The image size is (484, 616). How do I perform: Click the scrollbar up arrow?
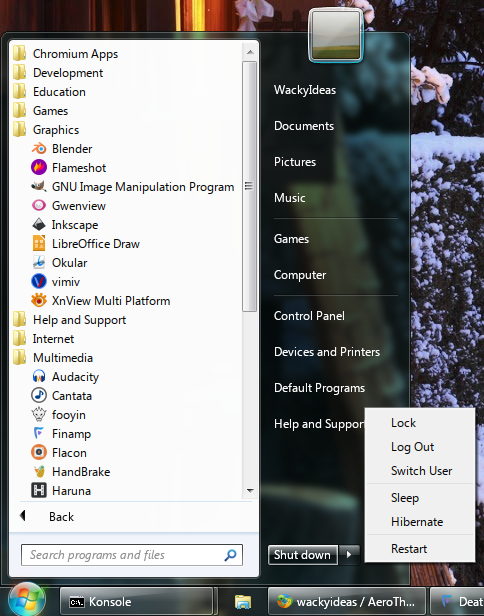(250, 52)
